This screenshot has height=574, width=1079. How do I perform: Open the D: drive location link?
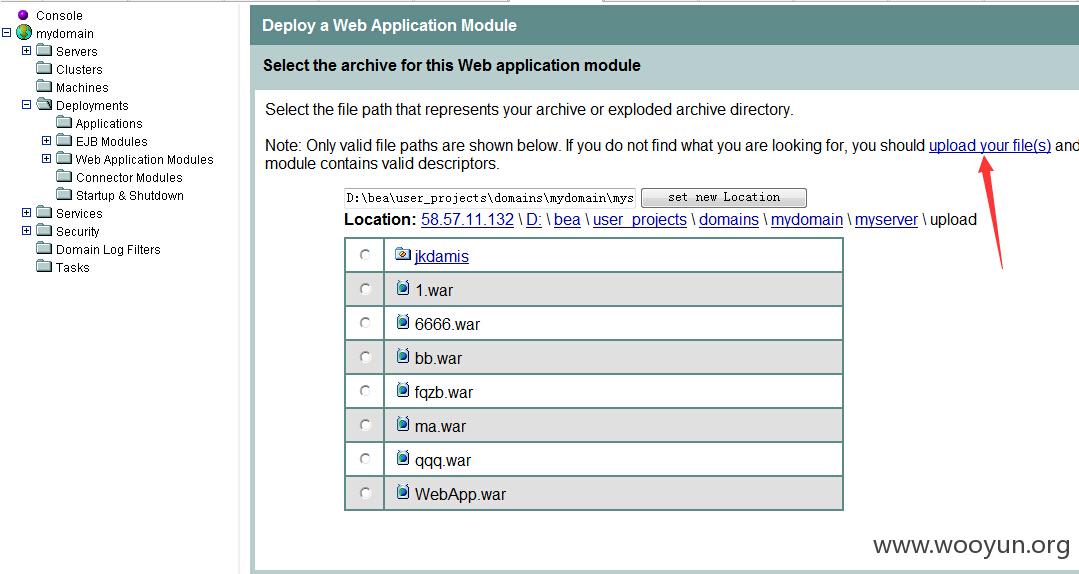[534, 220]
